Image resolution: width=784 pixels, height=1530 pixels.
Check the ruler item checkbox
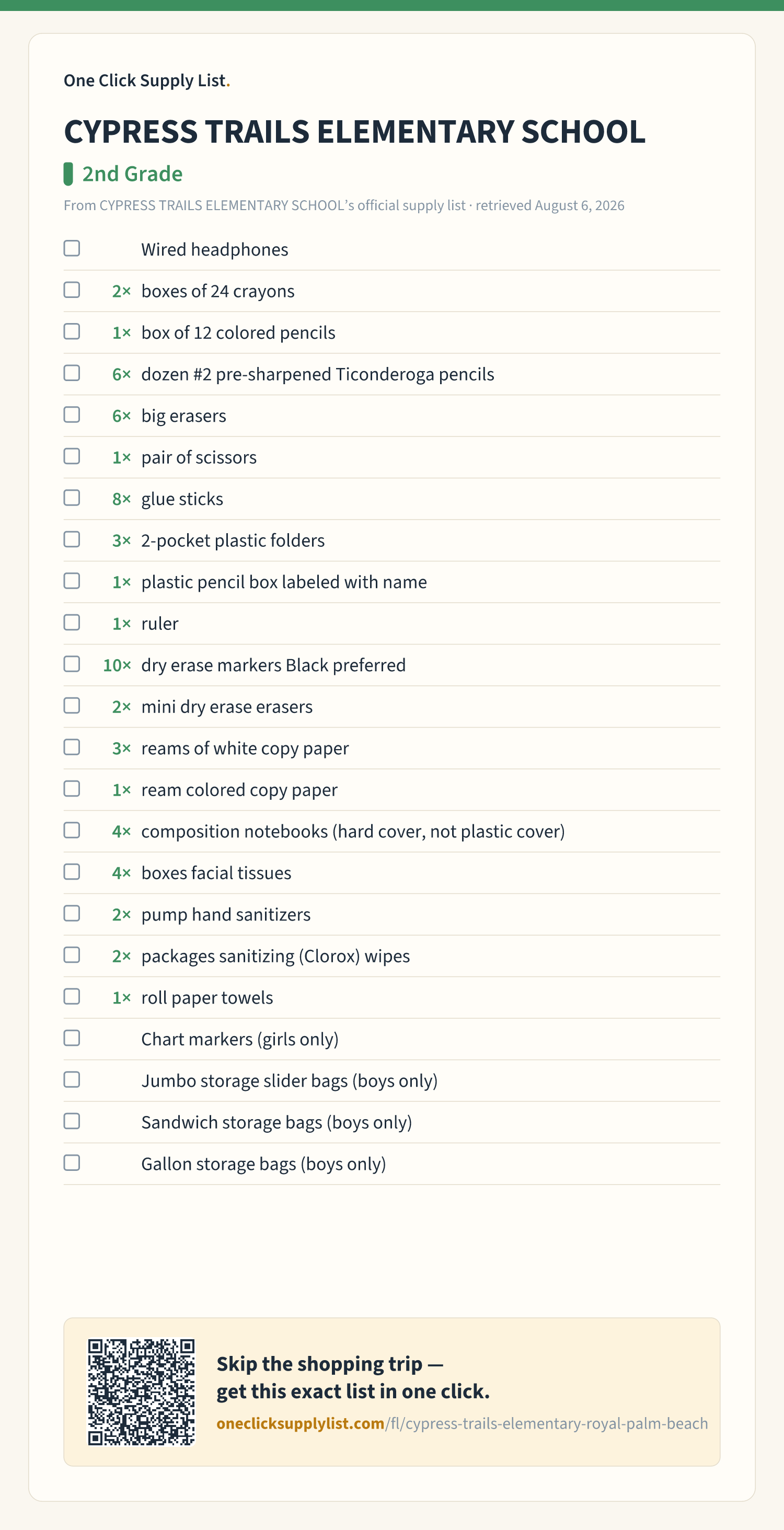click(x=72, y=623)
